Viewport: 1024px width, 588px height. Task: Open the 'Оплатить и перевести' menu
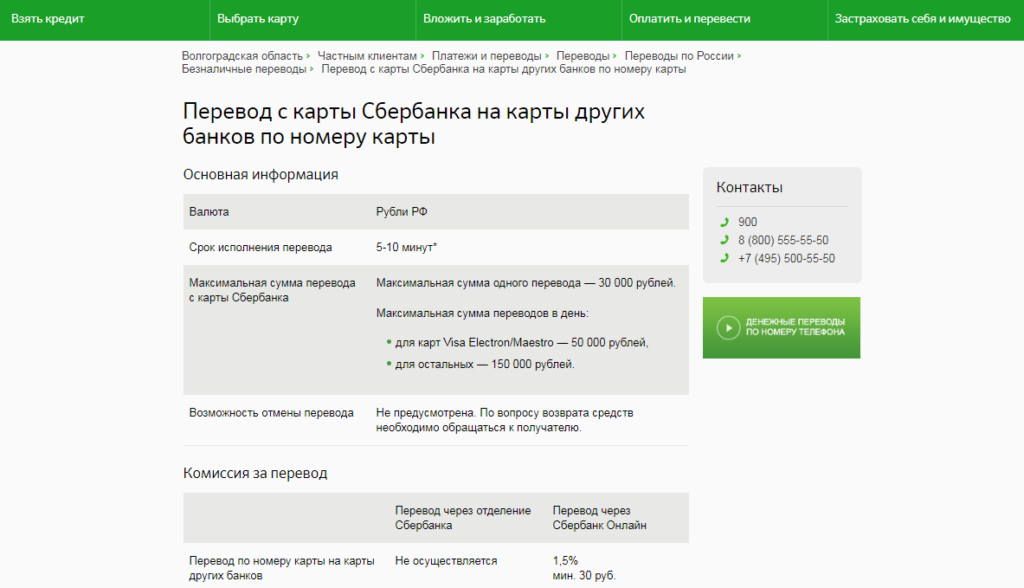tap(690, 19)
